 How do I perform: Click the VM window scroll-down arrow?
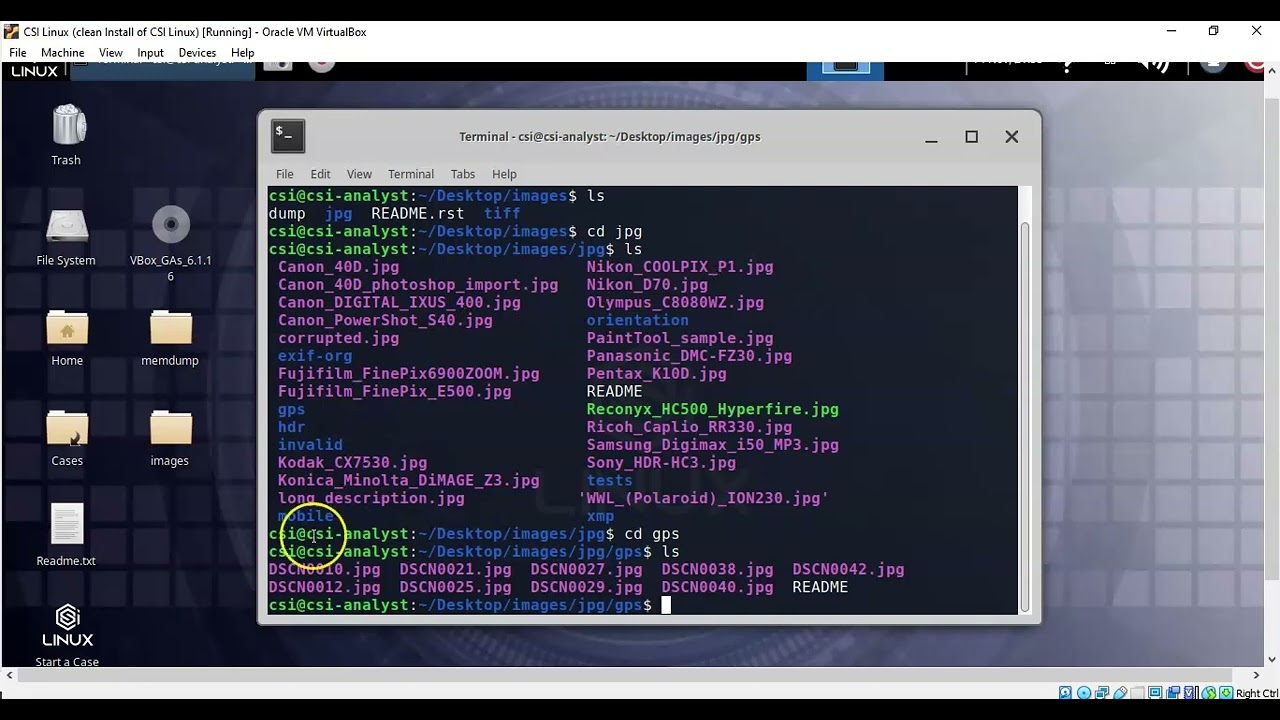point(1272,659)
